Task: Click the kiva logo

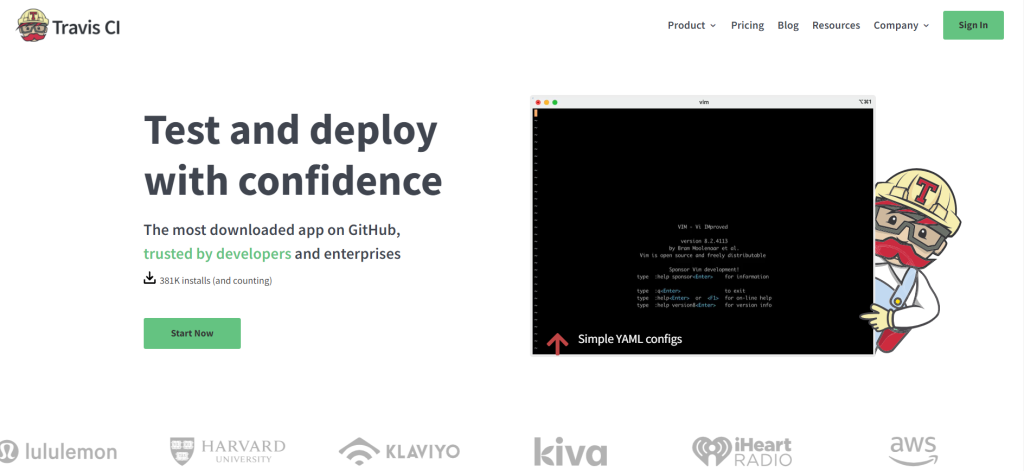Action: (570, 451)
